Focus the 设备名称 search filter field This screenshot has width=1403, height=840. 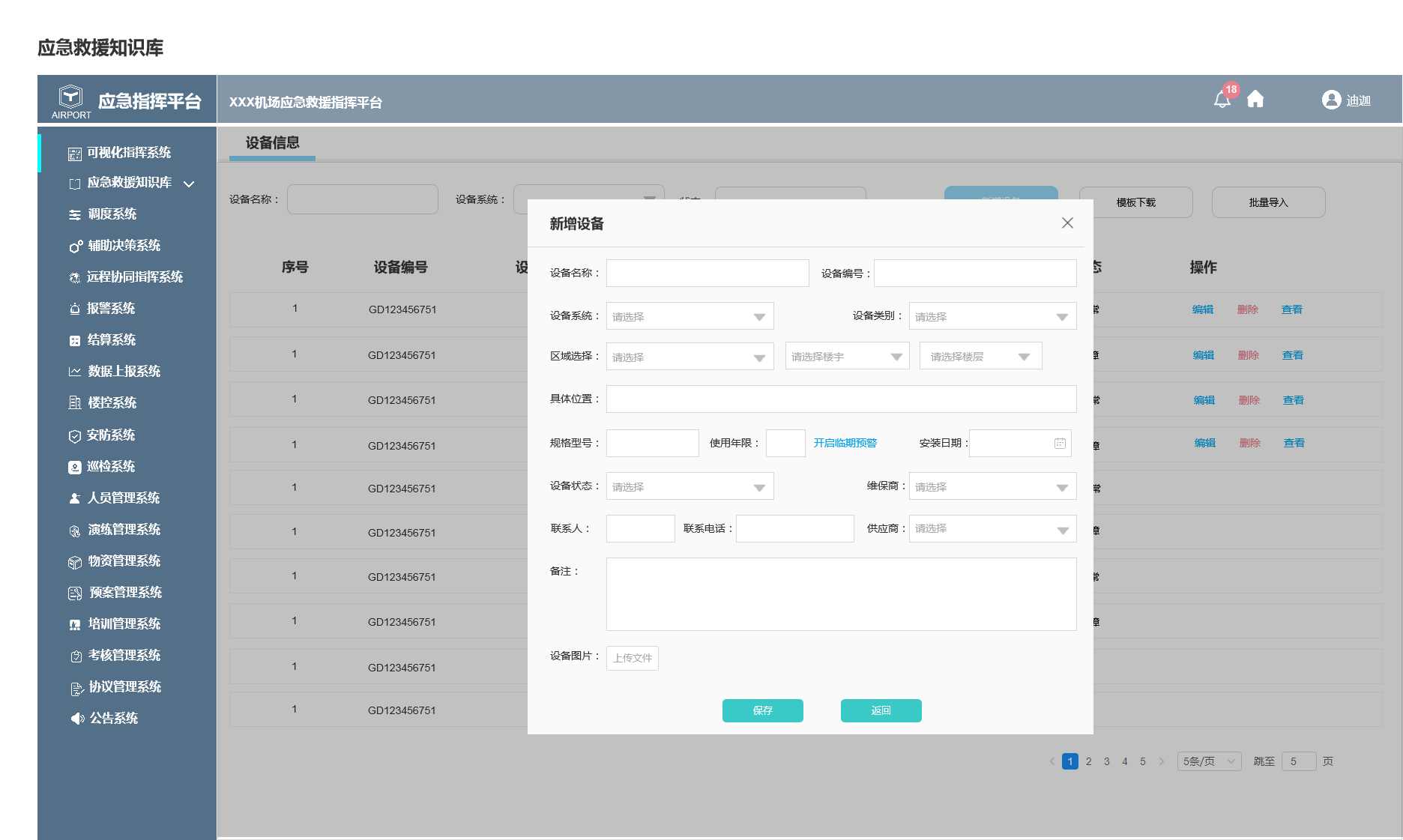coord(363,199)
